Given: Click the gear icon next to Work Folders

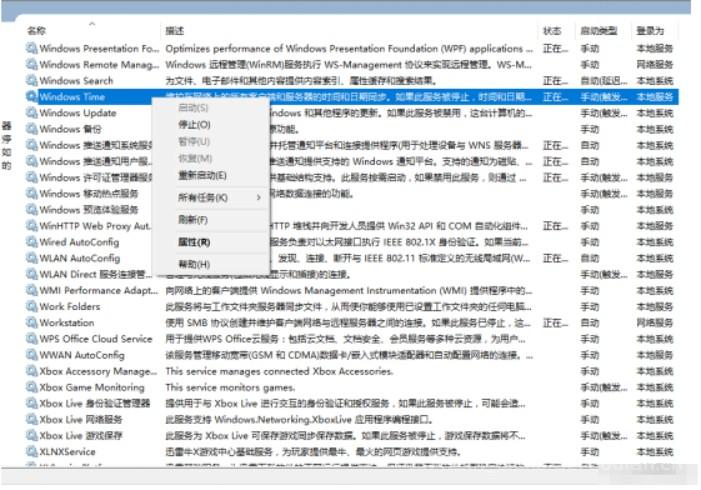Looking at the screenshot, I should [x=31, y=306].
